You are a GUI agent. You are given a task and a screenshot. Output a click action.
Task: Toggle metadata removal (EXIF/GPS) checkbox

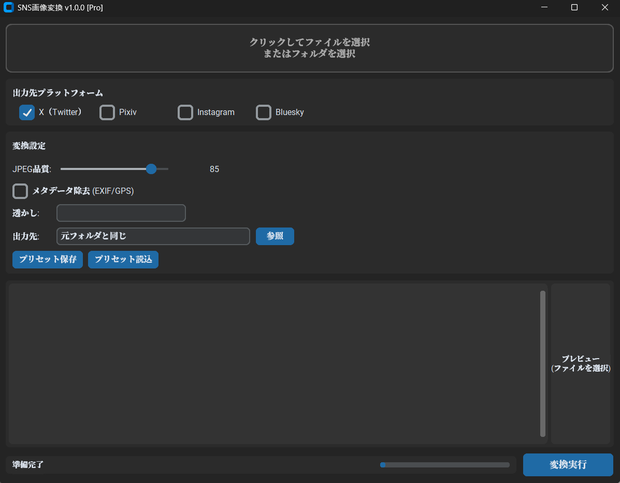coord(20,191)
